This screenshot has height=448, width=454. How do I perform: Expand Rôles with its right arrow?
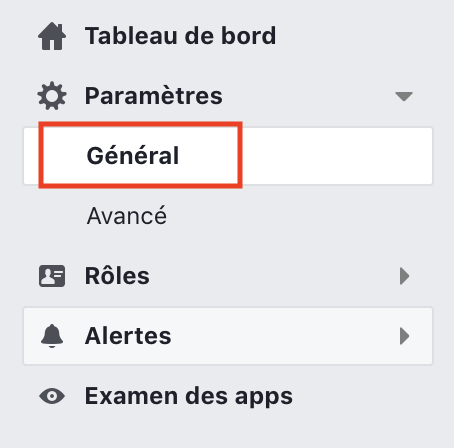404,276
